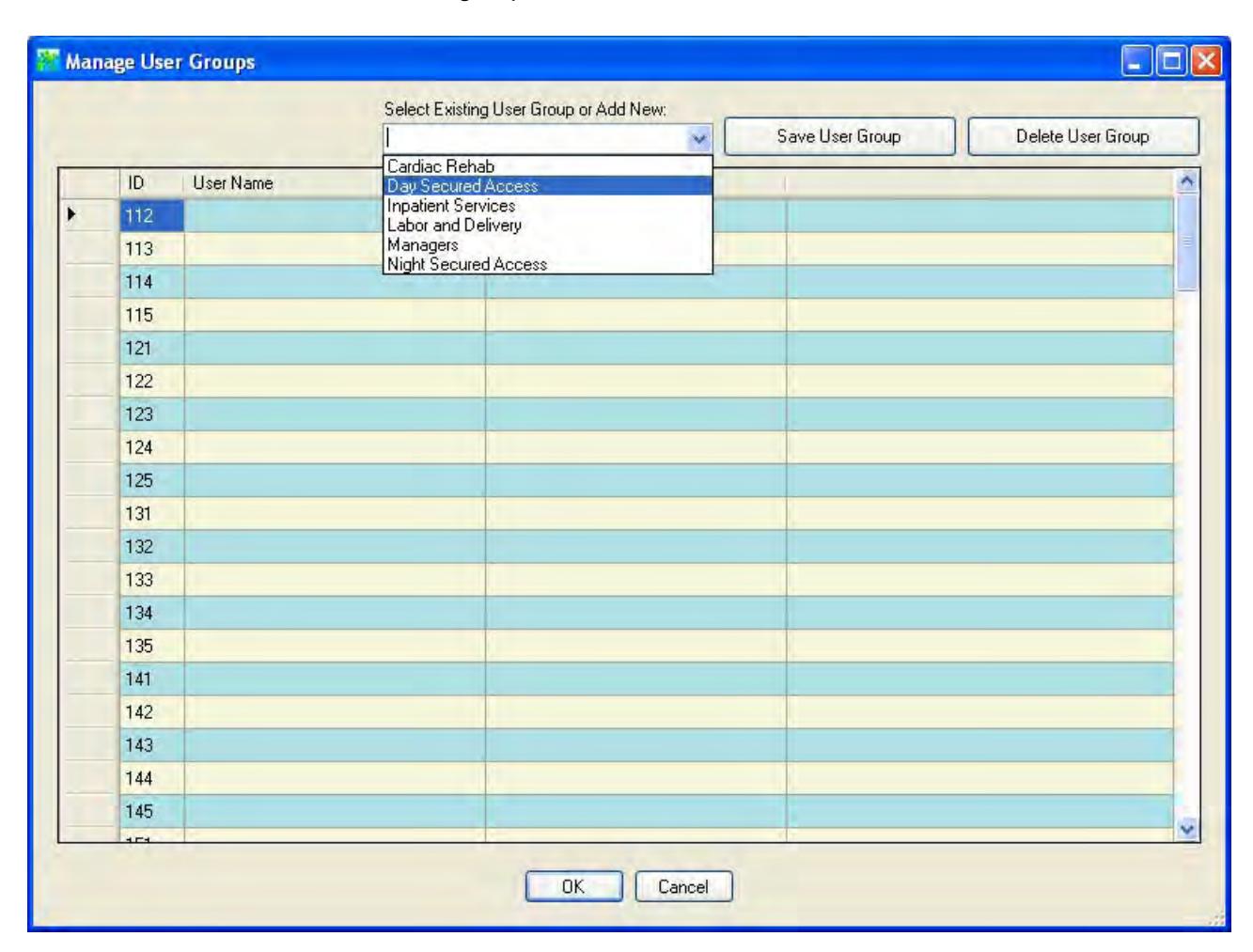Select ID cell 135
Image resolution: width=1253 pixels, height=952 pixels.
pyautogui.click(x=152, y=646)
